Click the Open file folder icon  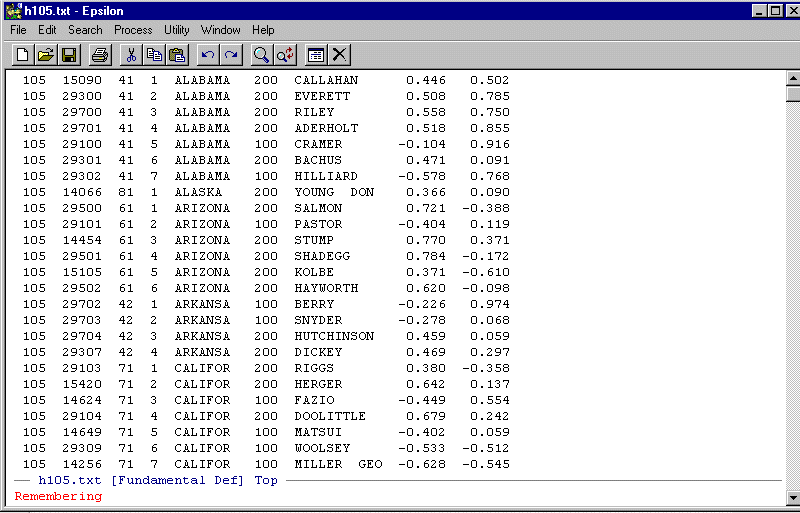tap(46, 55)
